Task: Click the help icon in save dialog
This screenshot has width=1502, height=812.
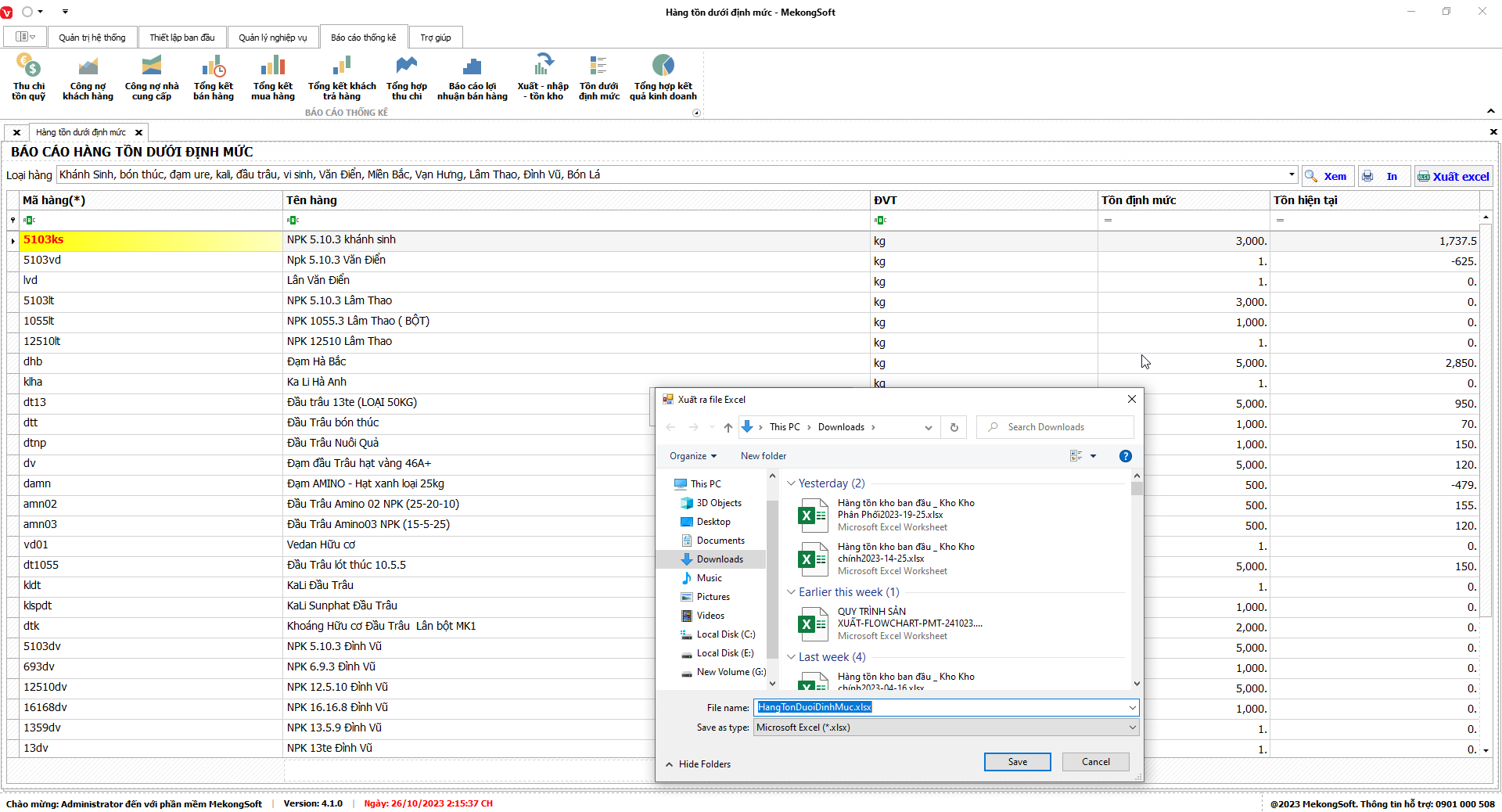Action: click(x=1125, y=456)
